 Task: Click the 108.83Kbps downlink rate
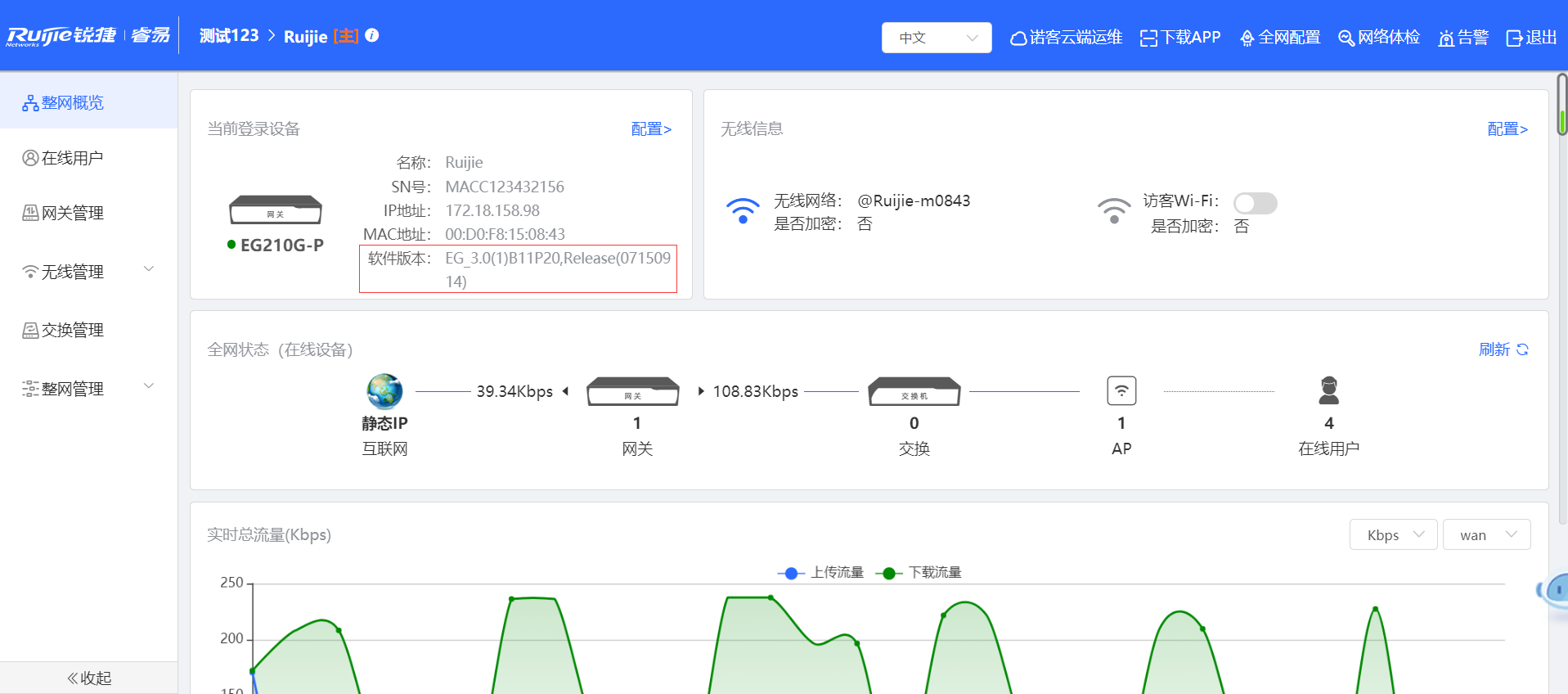click(x=756, y=391)
